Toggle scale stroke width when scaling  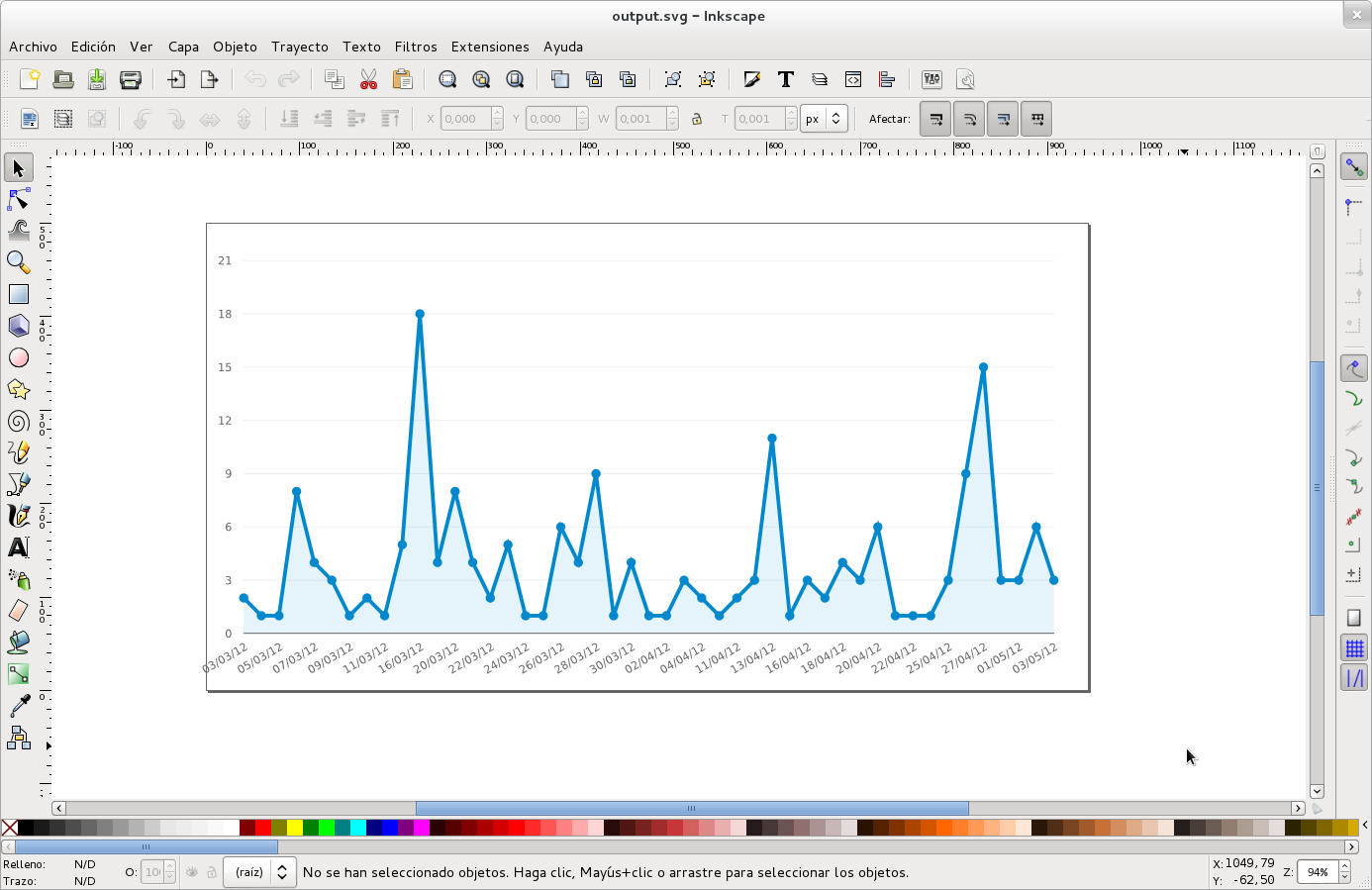click(935, 119)
